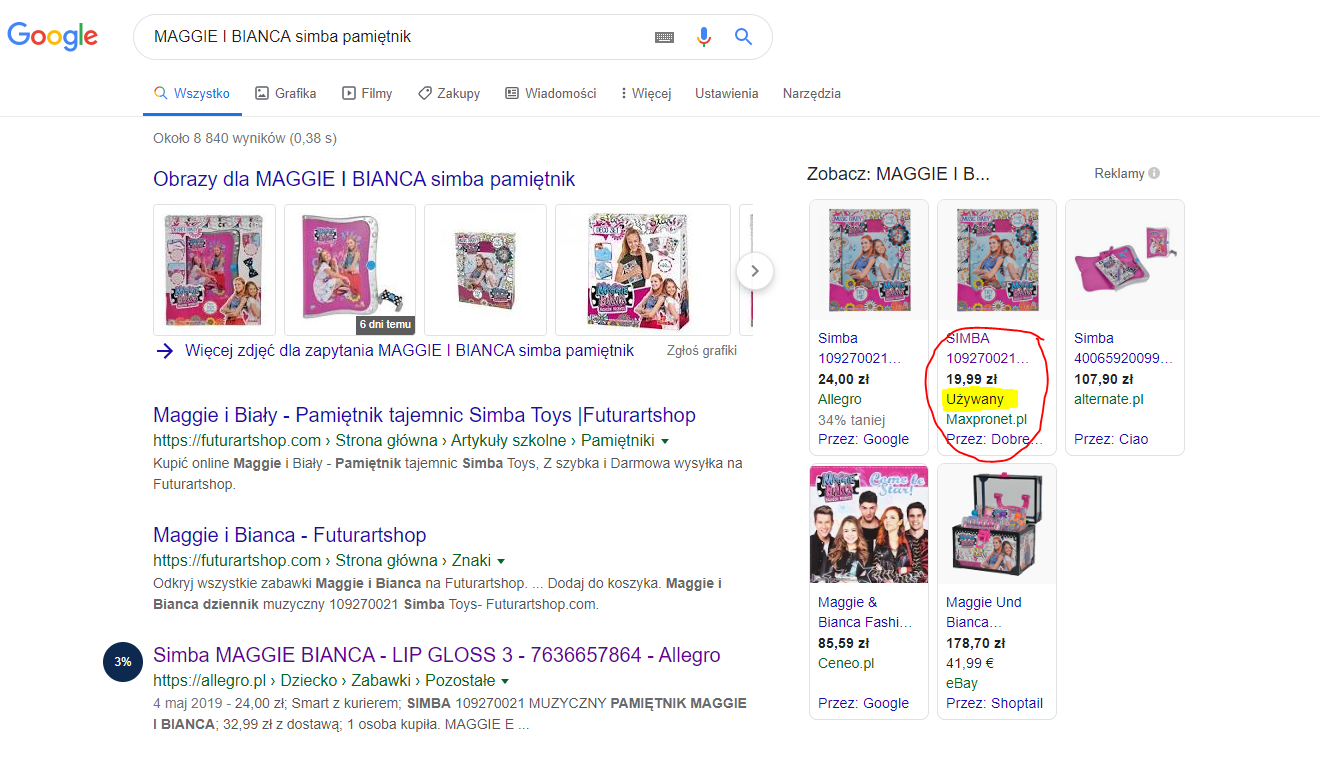Open 'Obrazy dla MAGGIE I BIANCA simba pamiętnik' link
This screenshot has height=759, width=1320.
pos(364,179)
